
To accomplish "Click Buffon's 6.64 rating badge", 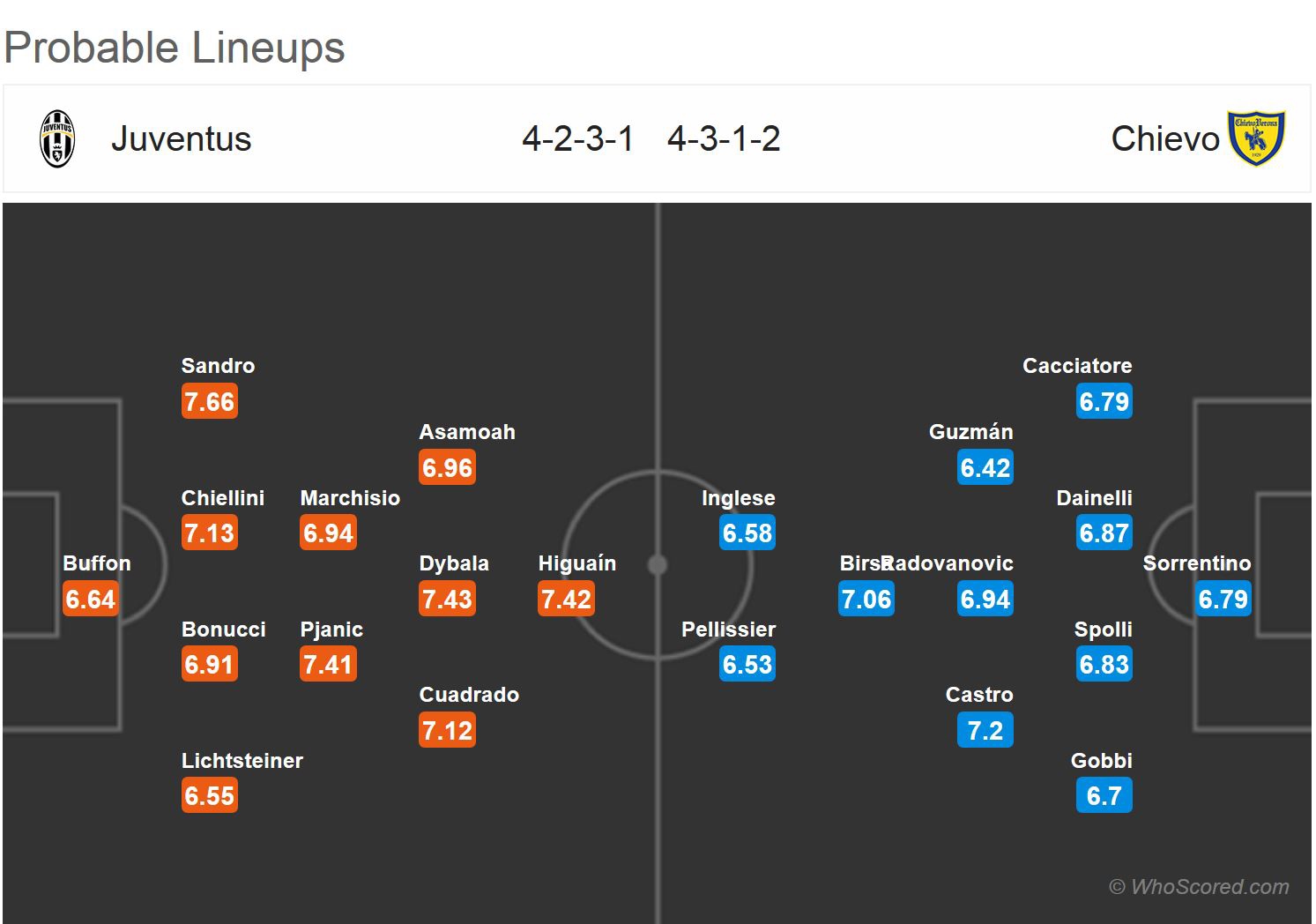I will pos(91,600).
